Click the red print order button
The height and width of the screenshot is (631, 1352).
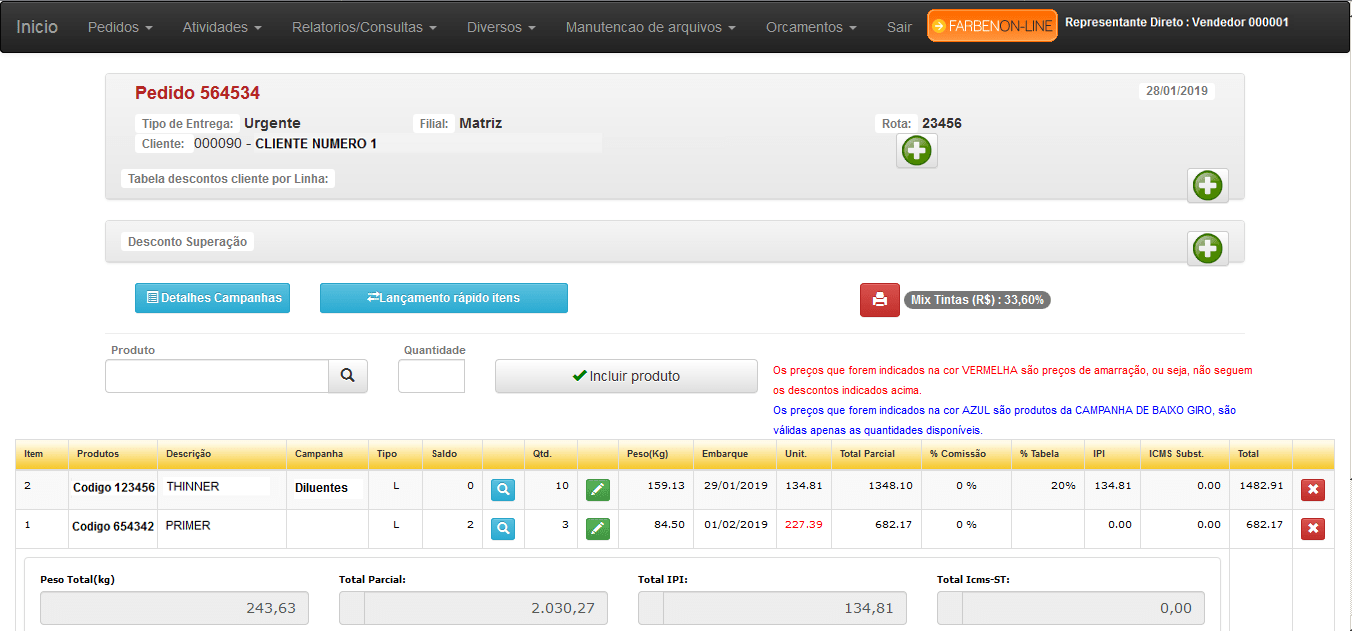tap(879, 300)
